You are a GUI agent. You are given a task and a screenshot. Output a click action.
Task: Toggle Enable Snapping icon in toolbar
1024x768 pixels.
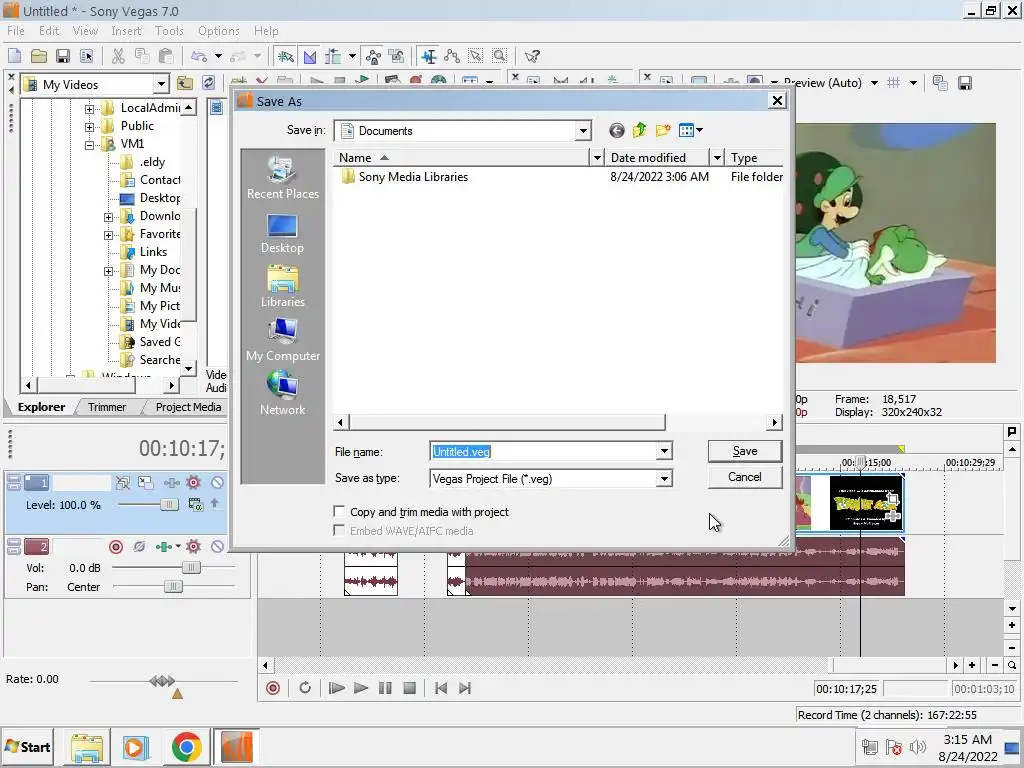tap(285, 56)
